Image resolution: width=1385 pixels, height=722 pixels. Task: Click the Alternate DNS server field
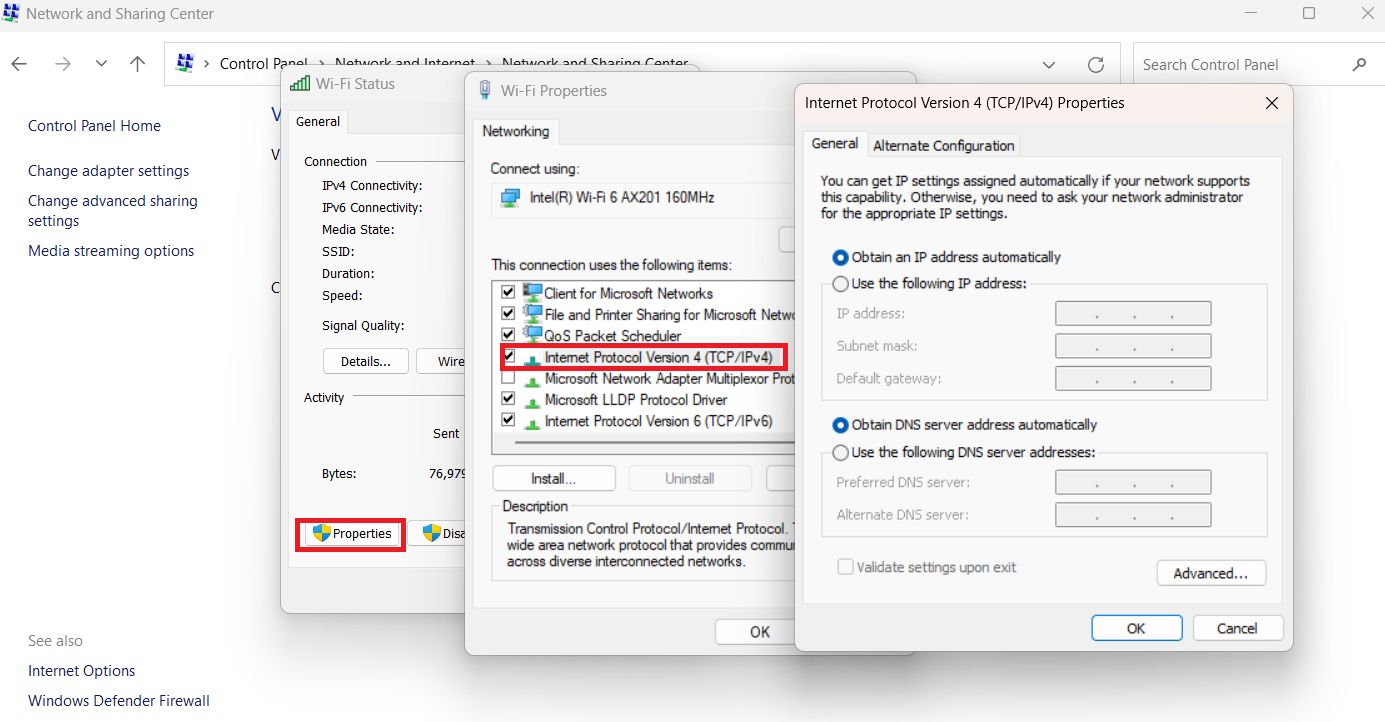coord(1133,514)
